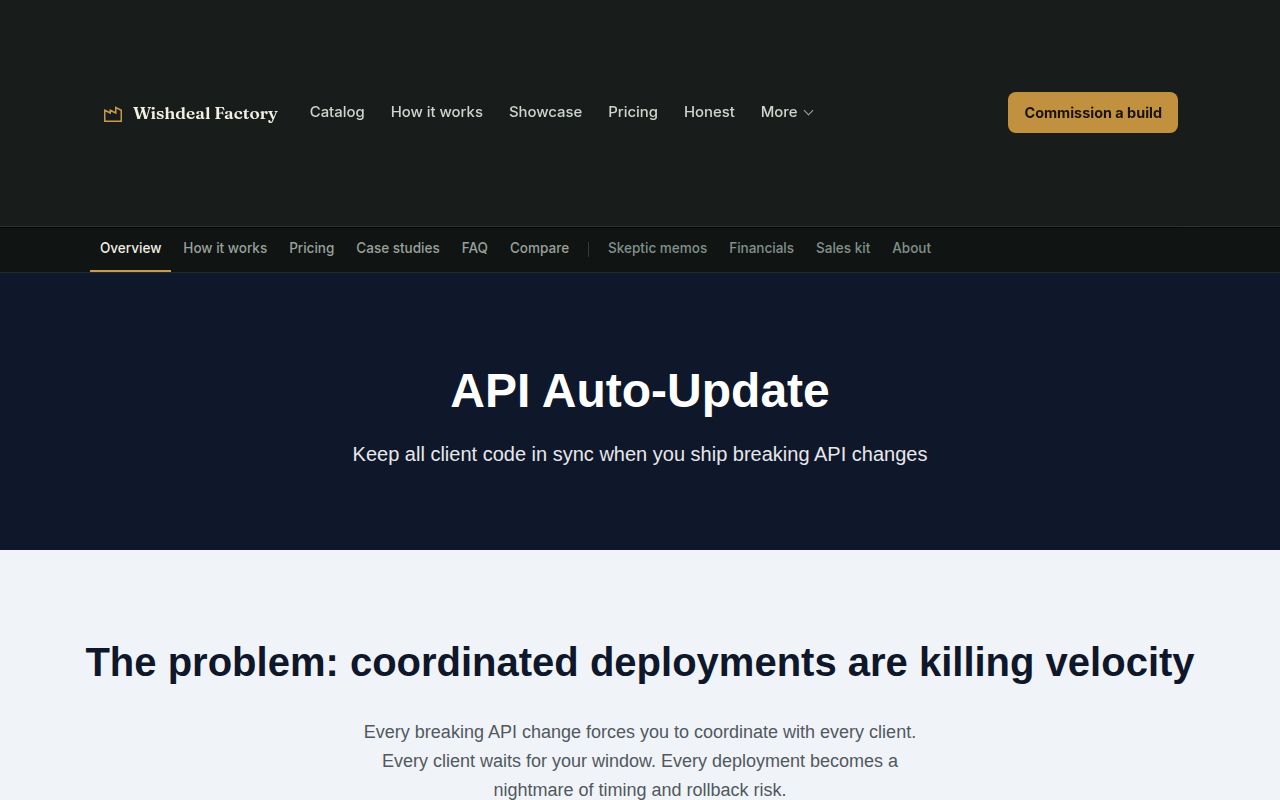Open the Skeptic memos tab
The width and height of the screenshot is (1280, 800).
[x=657, y=248]
